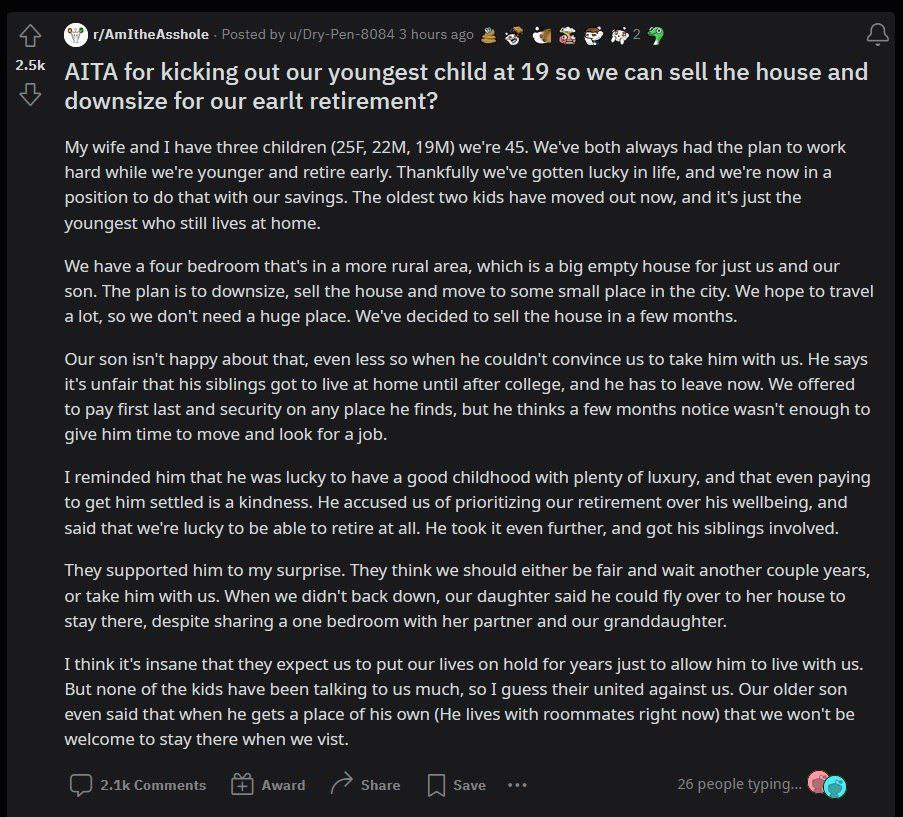Screen dimensions: 903x817
Task: Click the Share arrow icon
Action: click(x=342, y=784)
